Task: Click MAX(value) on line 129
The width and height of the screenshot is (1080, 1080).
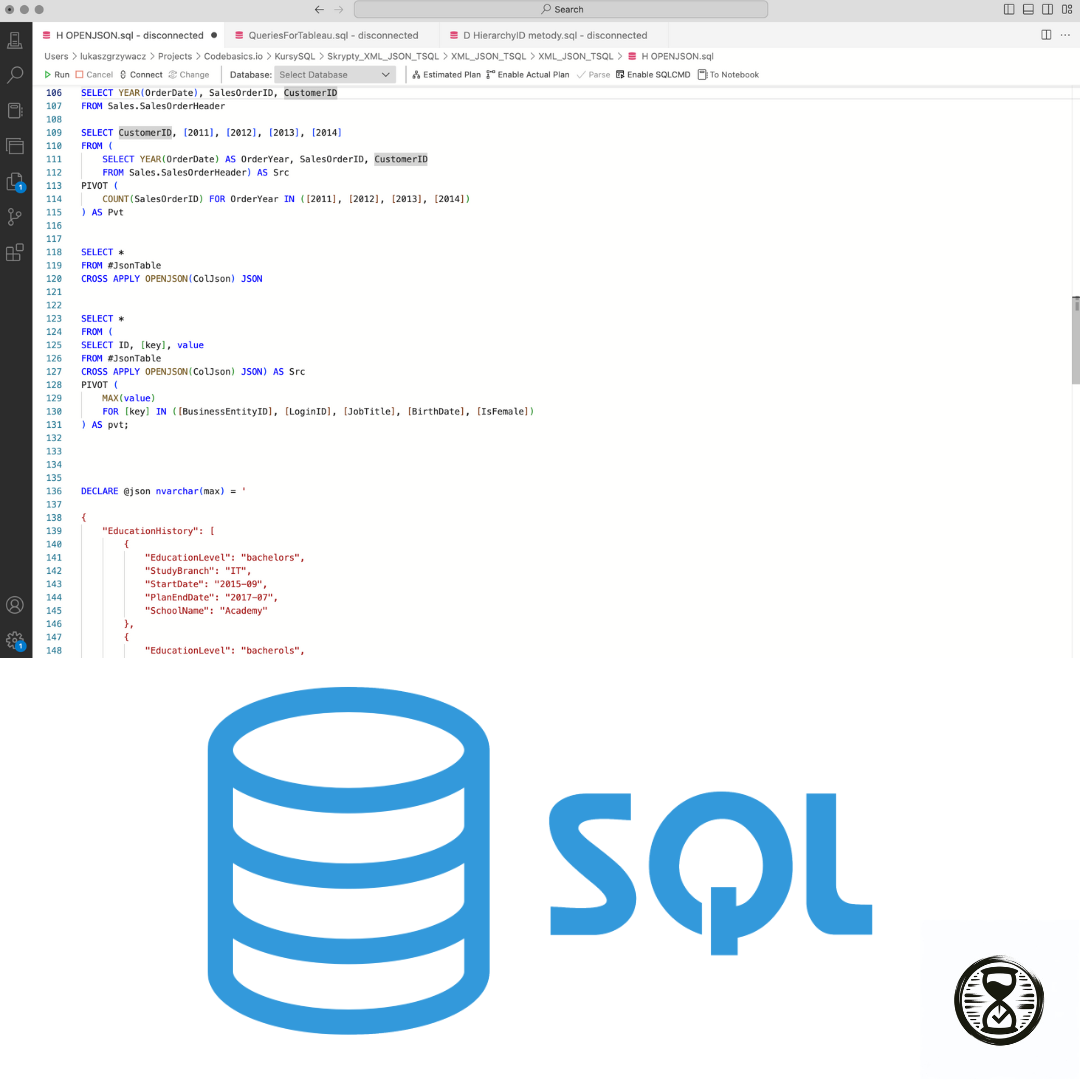Action: tap(129, 398)
